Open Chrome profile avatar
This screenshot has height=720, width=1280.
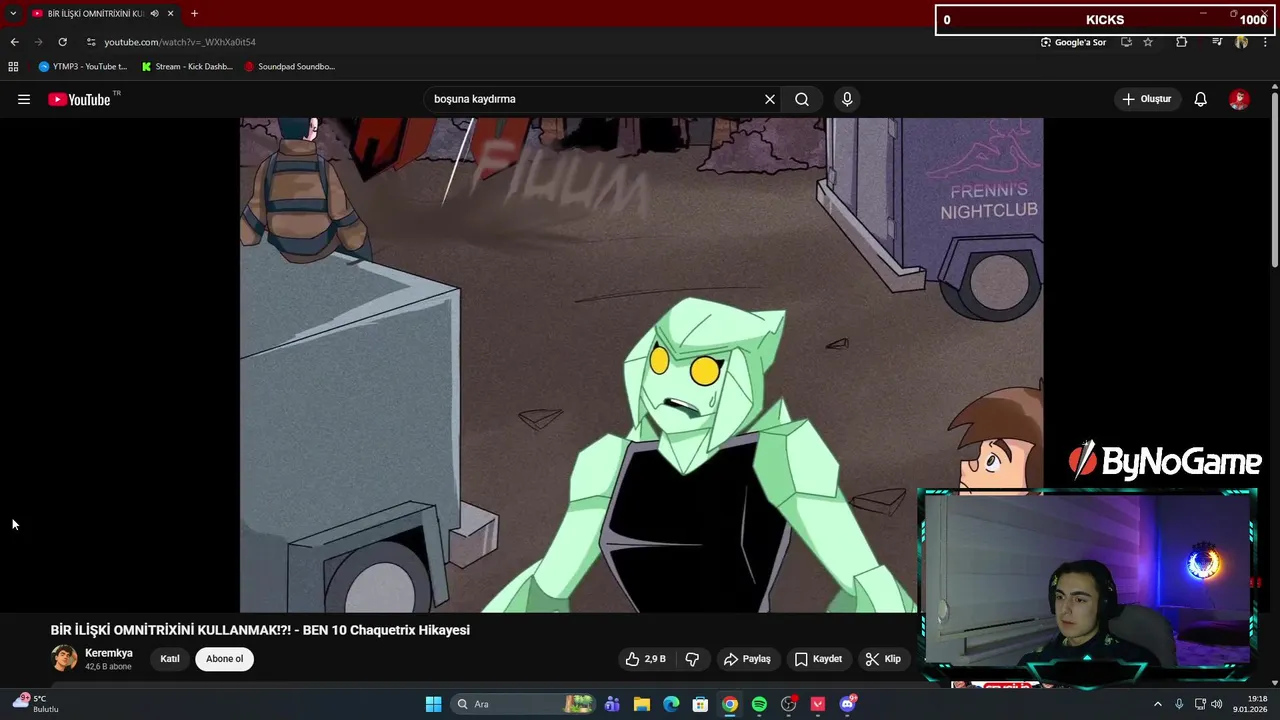(x=1241, y=42)
